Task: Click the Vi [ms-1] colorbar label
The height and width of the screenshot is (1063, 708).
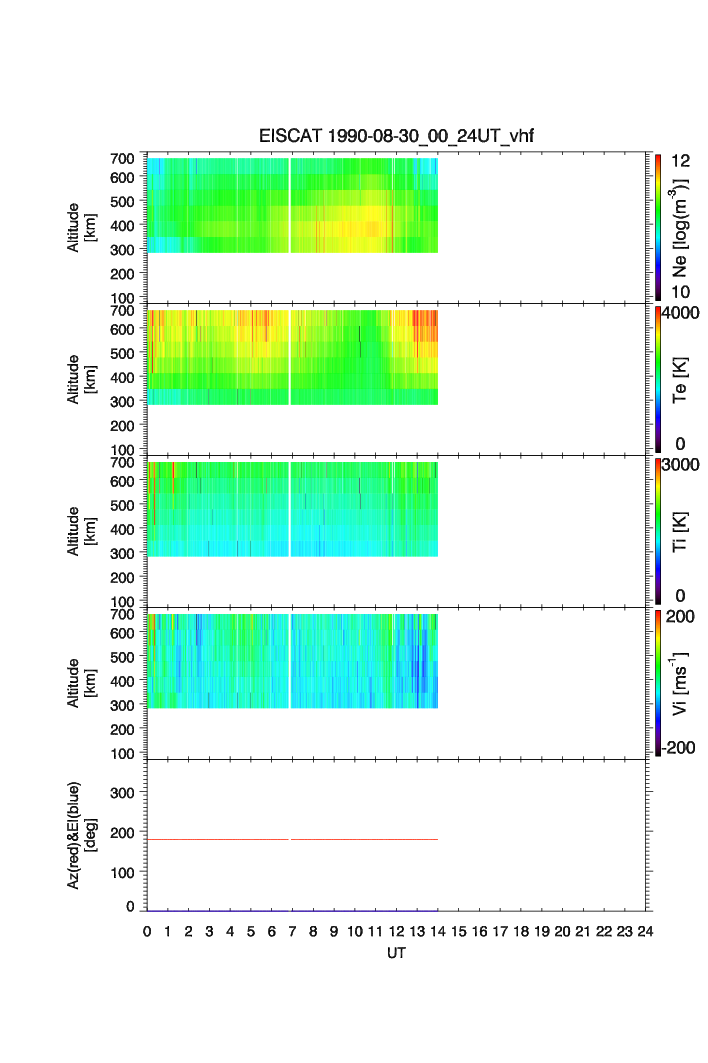Action: pyautogui.click(x=680, y=683)
